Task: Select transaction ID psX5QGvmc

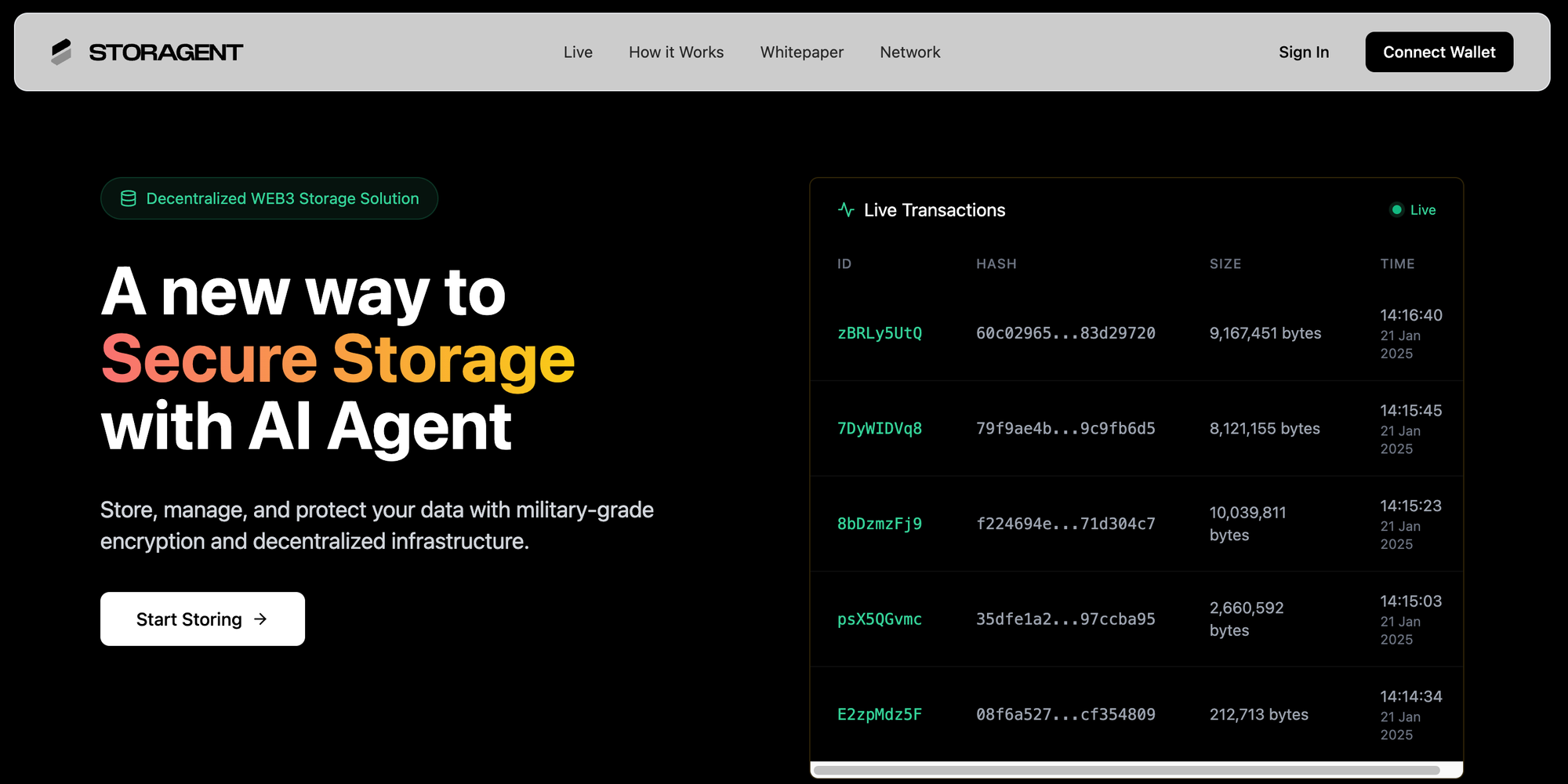Action: pos(880,619)
